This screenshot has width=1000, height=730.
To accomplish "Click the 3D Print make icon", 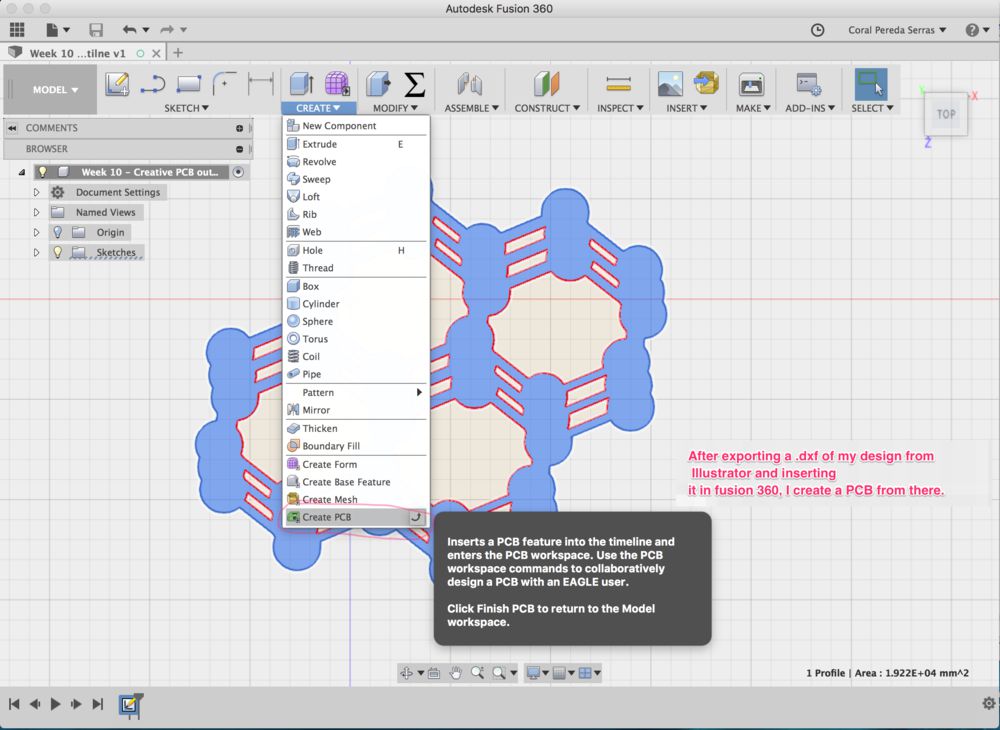I will [x=752, y=84].
